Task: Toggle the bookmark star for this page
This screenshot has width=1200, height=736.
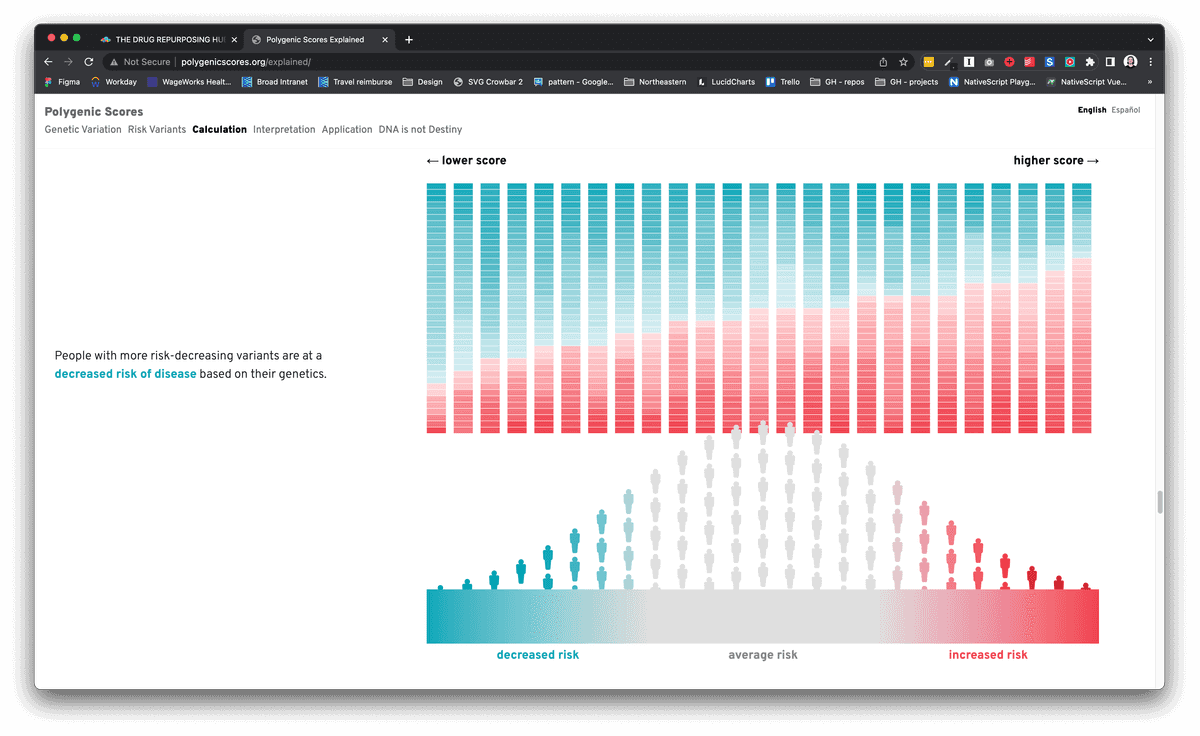Action: 903,61
